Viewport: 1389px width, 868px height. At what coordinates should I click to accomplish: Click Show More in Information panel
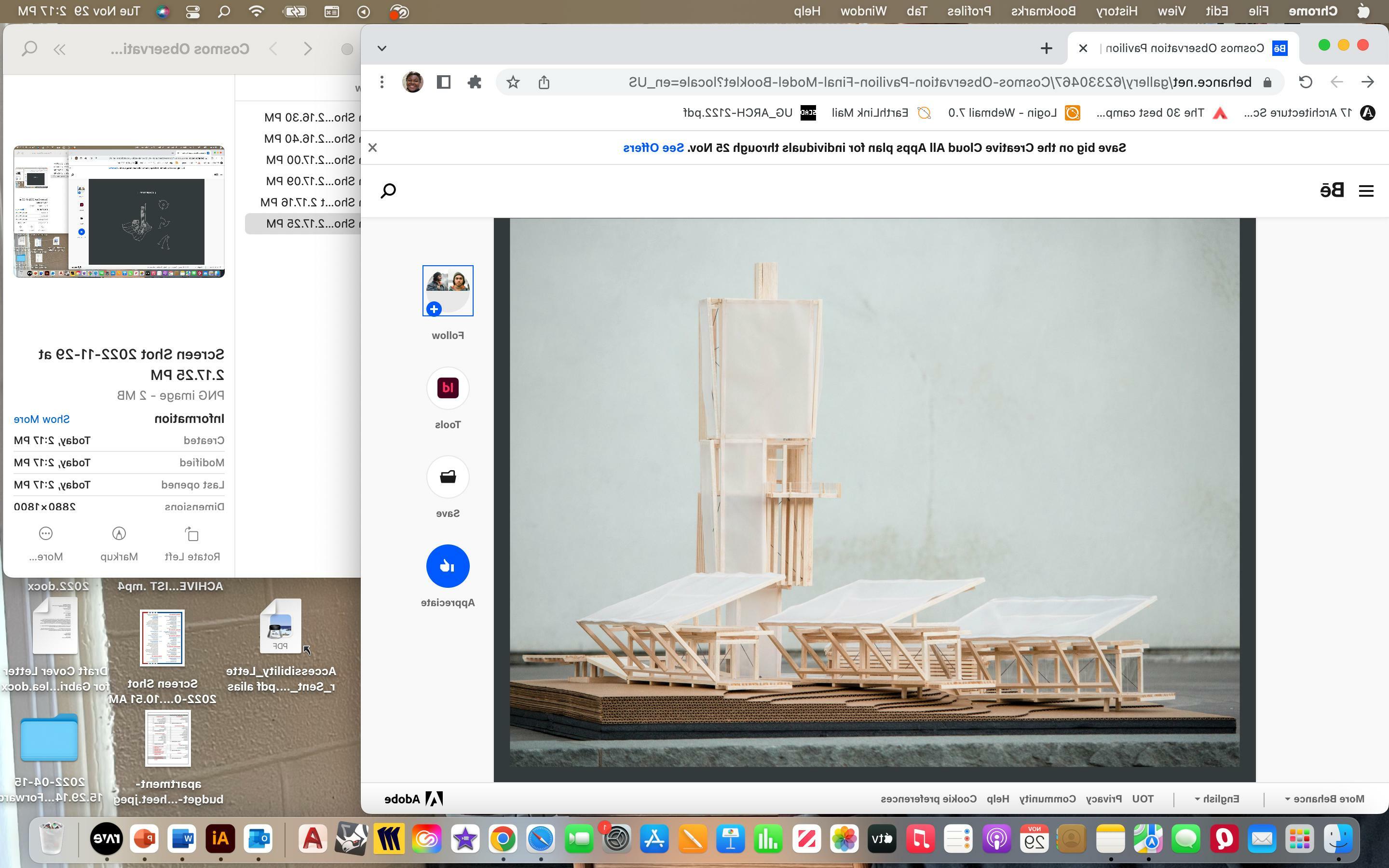point(41,419)
